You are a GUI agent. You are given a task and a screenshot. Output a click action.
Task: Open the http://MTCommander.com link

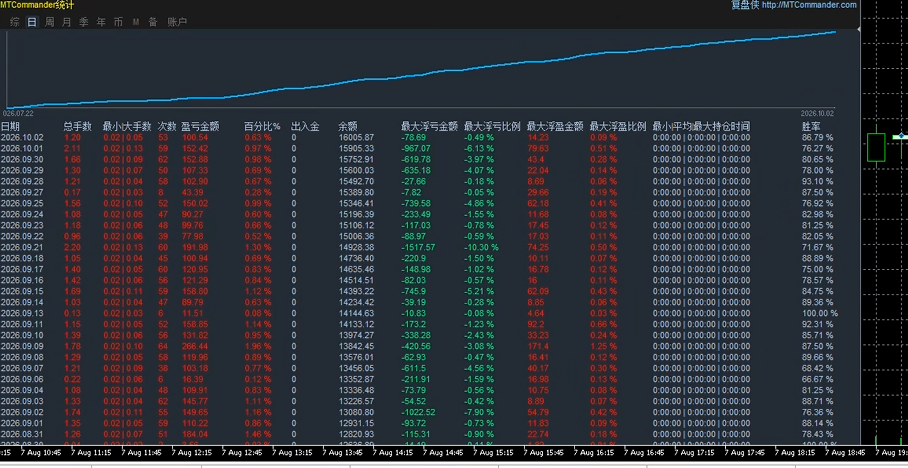[x=809, y=5]
